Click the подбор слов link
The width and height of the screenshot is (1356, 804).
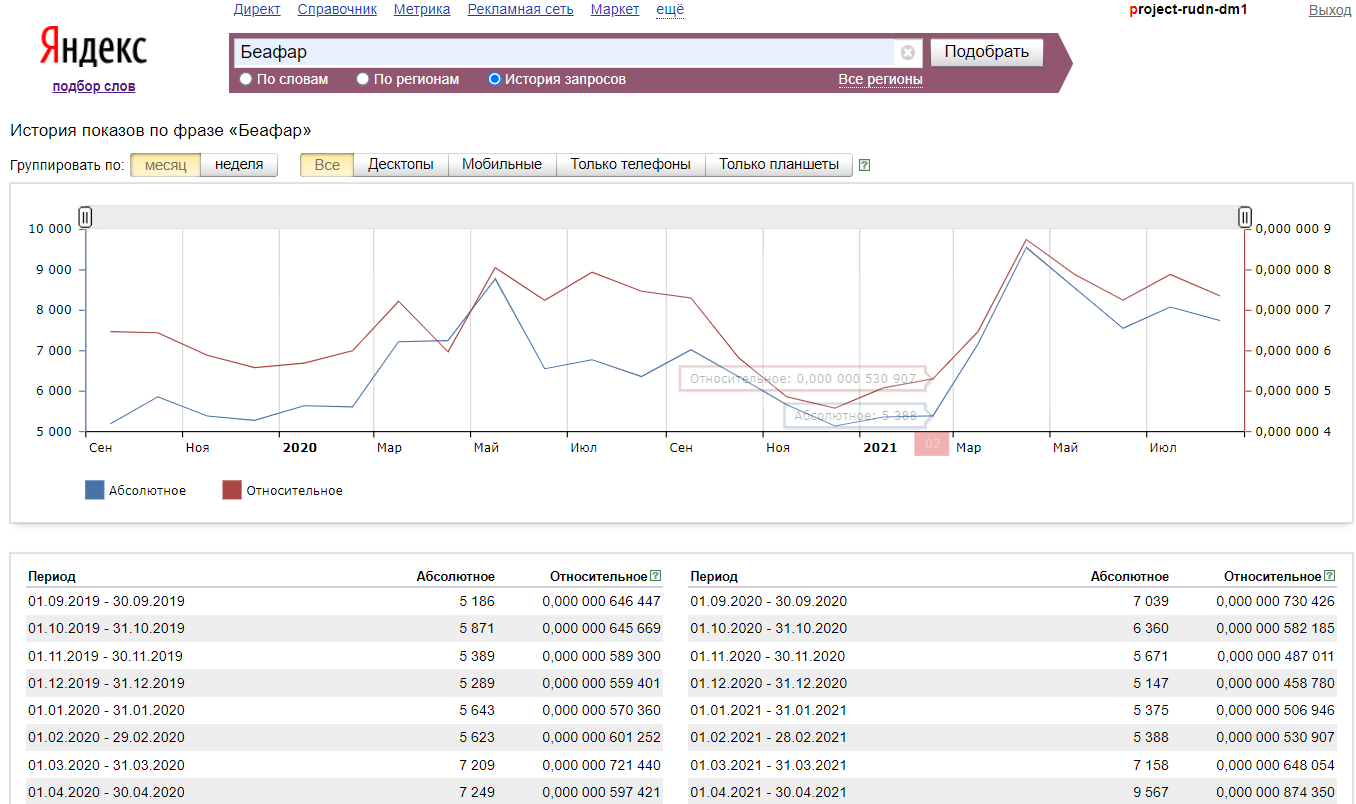(94, 86)
